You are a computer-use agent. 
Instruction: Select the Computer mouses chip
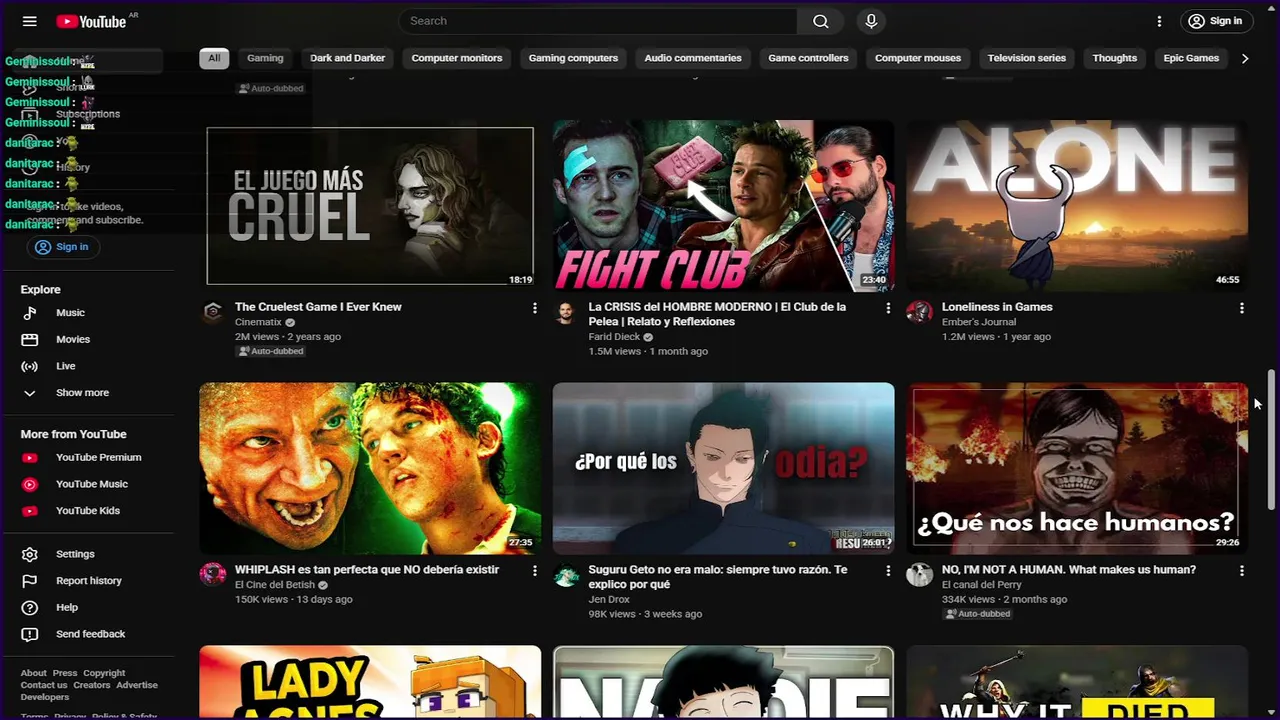[x=918, y=58]
